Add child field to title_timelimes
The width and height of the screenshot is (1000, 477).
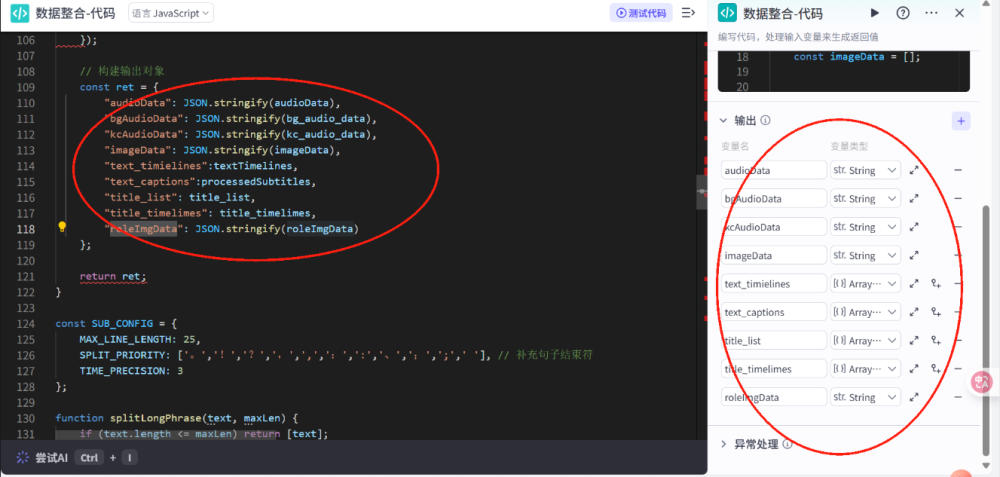936,369
